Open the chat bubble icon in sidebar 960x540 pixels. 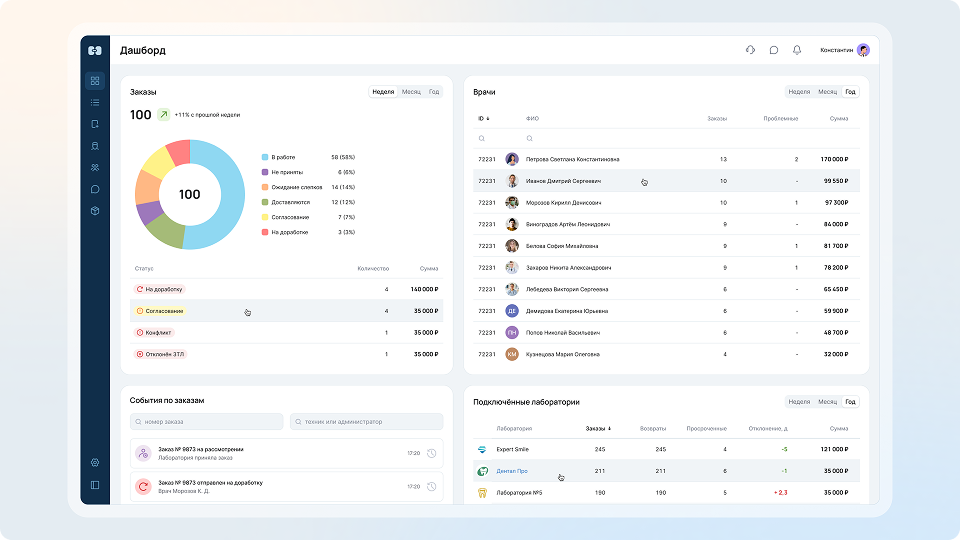pyautogui.click(x=95, y=189)
